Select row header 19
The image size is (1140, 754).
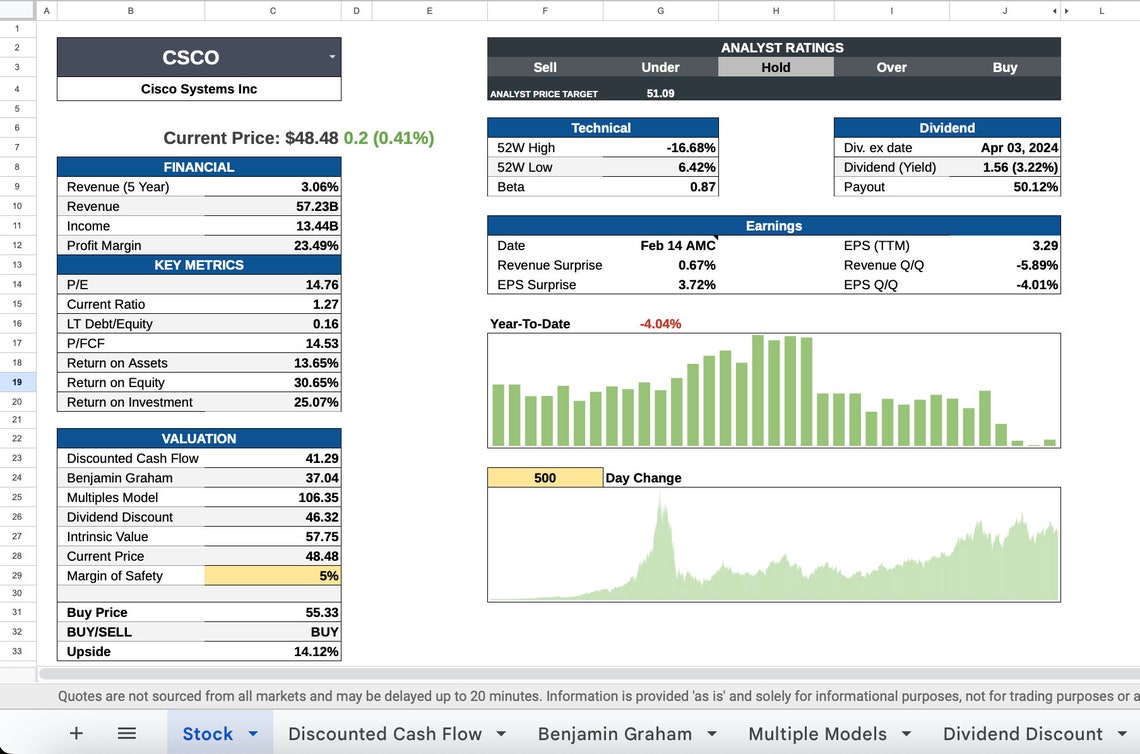(17, 382)
